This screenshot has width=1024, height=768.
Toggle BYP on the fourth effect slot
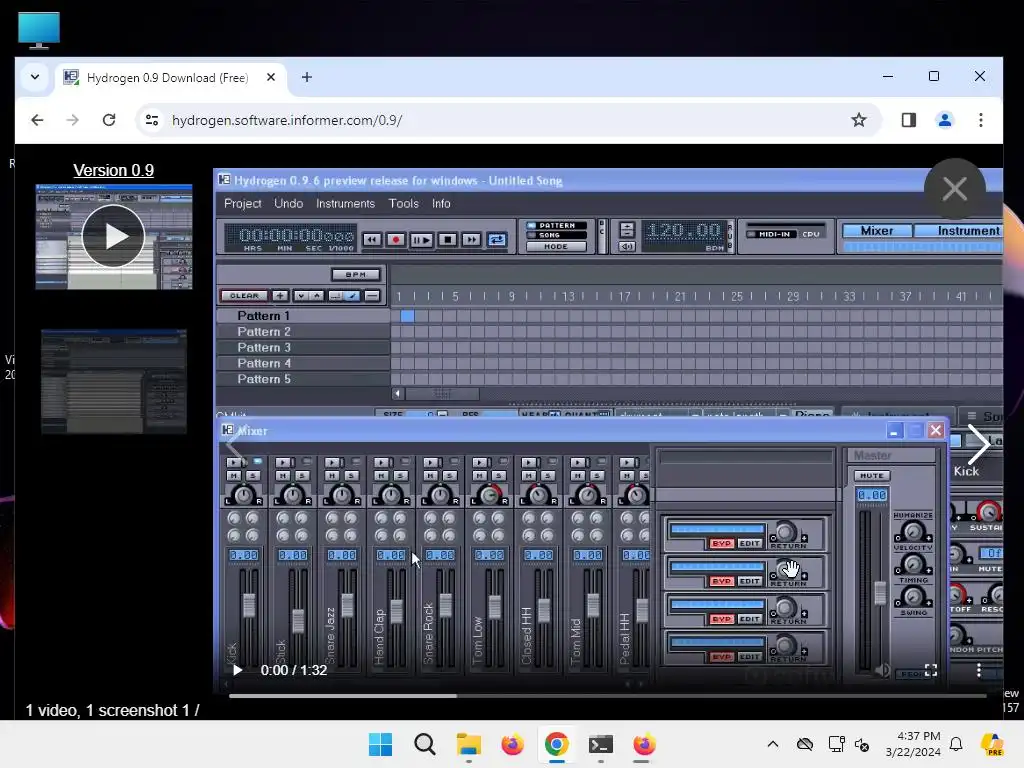721,657
